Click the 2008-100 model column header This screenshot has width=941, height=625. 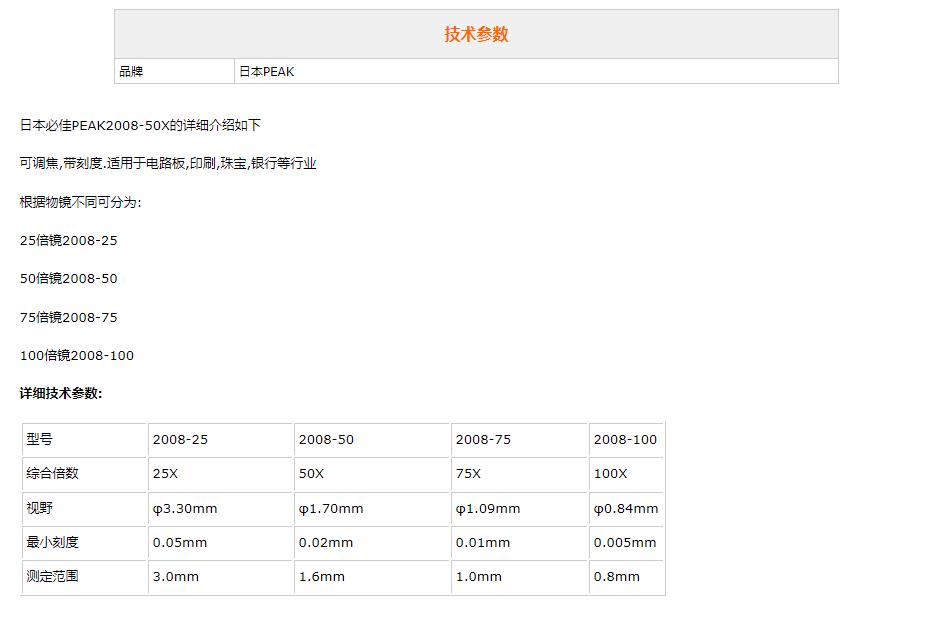tap(625, 439)
